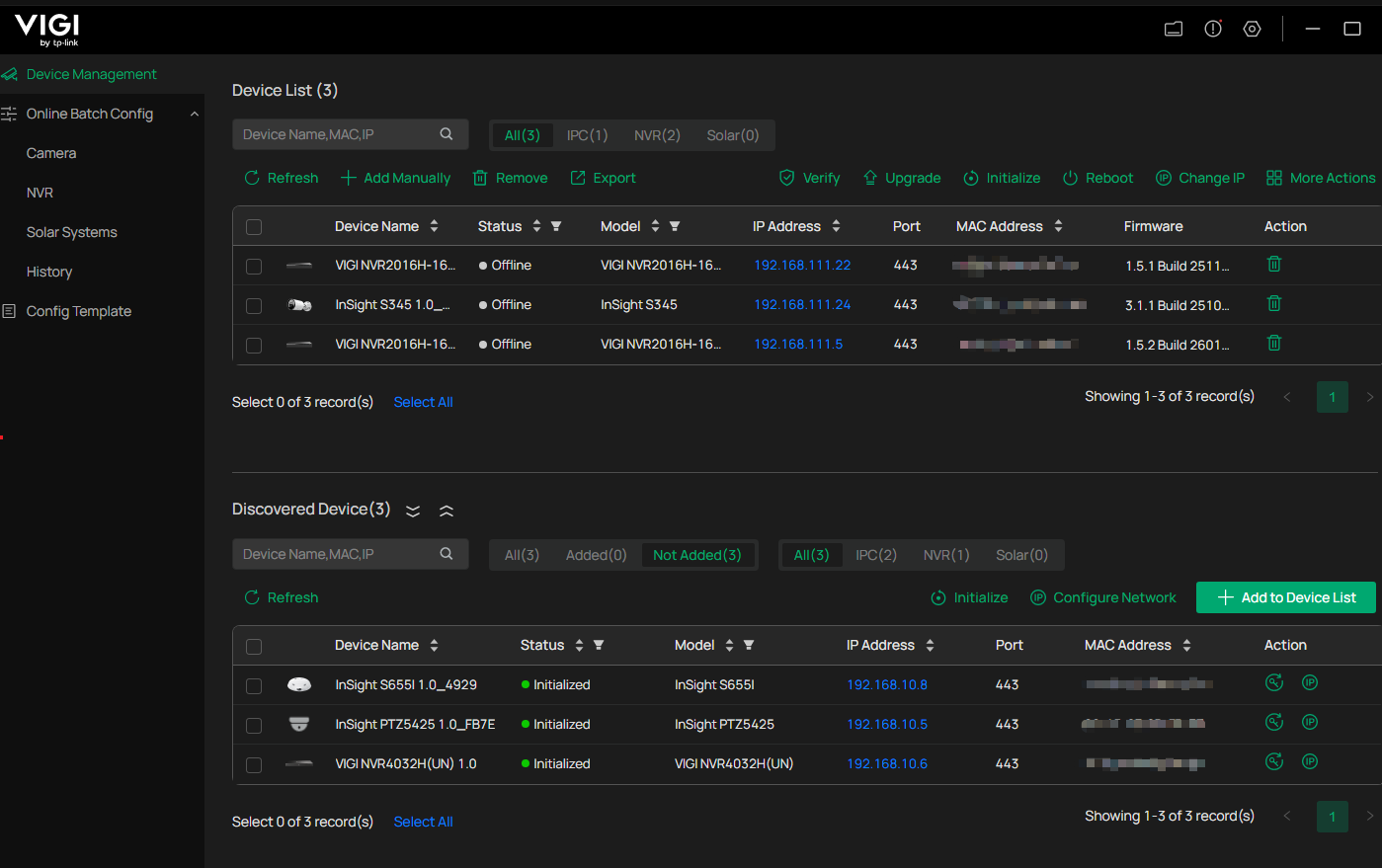Initialize icon for VIGI NVR4032H(UN) row

tap(1274, 761)
